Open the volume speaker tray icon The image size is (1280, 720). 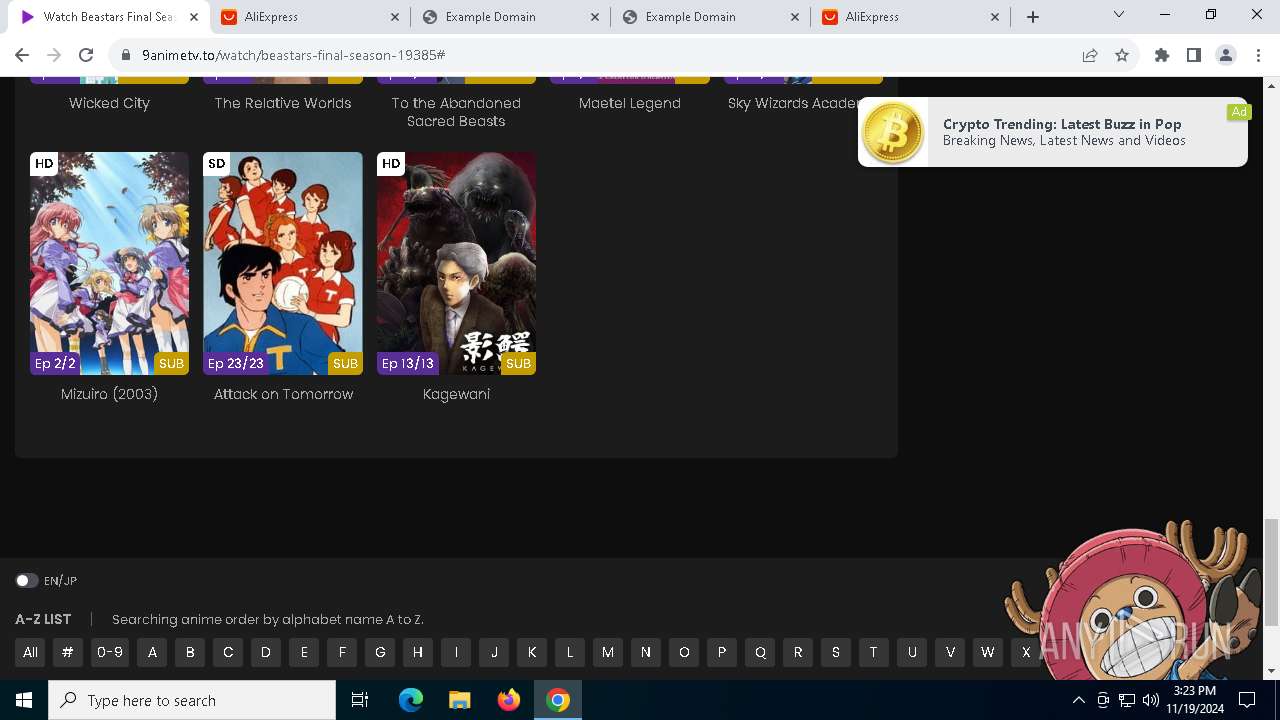coord(1150,700)
